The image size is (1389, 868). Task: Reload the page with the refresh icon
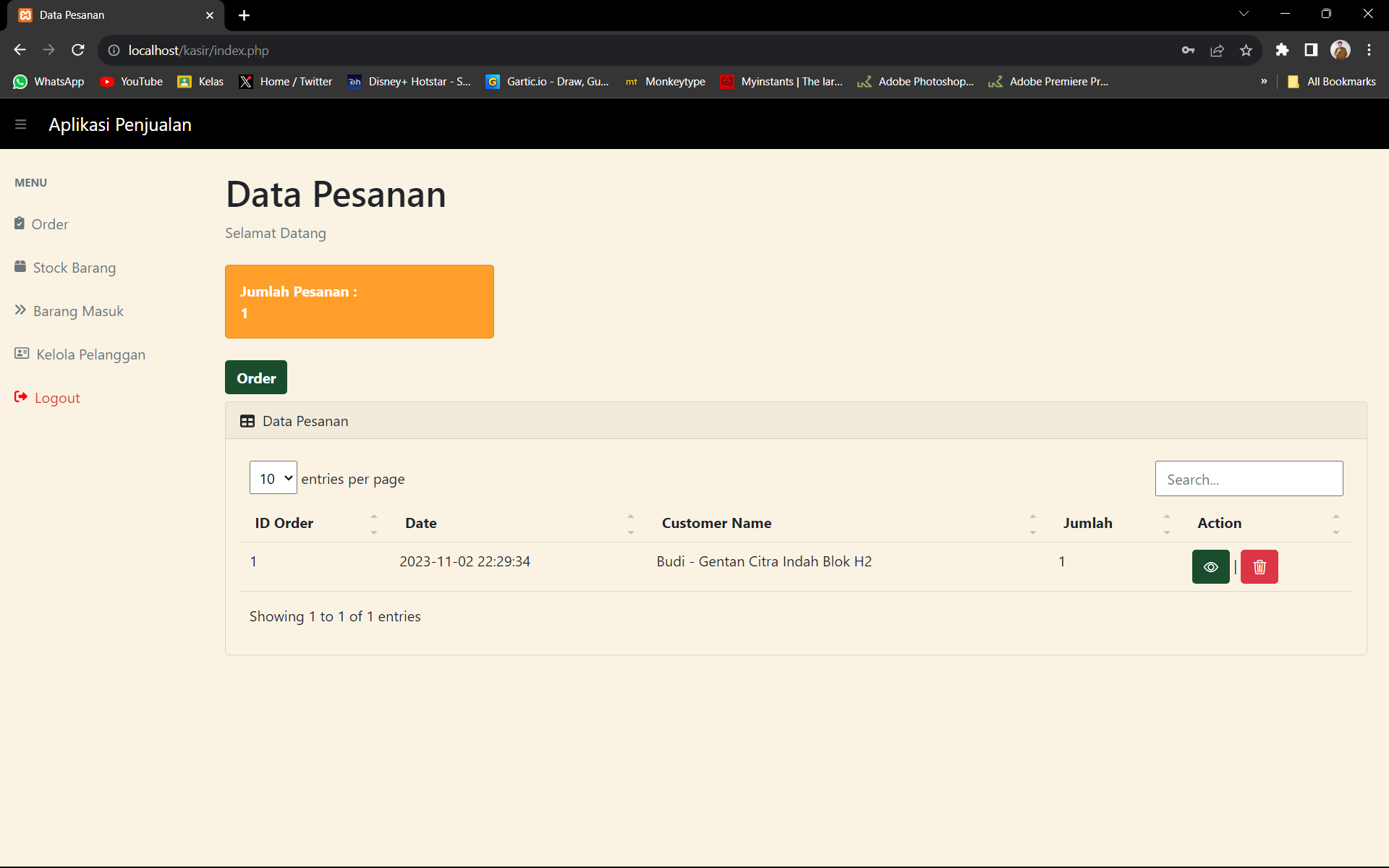78,50
